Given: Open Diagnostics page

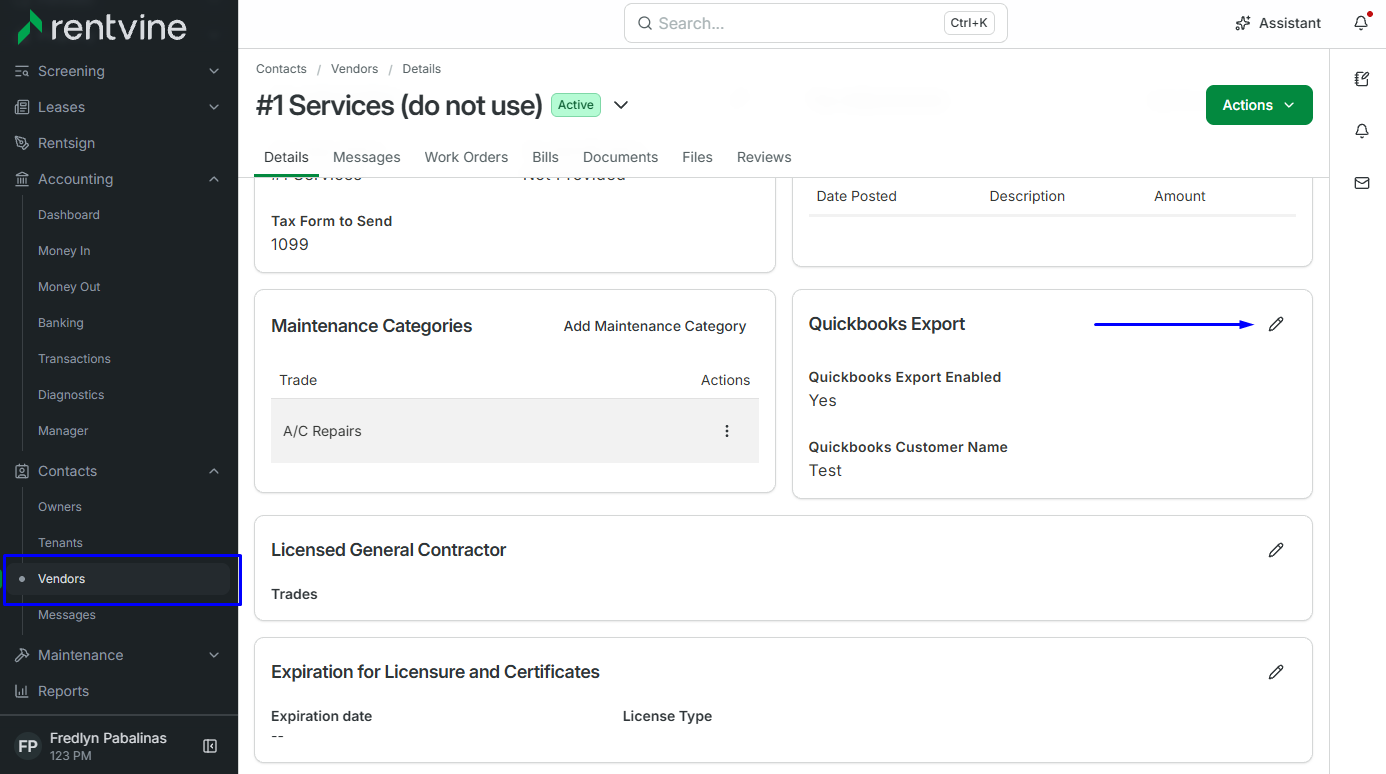Looking at the screenshot, I should coord(71,395).
